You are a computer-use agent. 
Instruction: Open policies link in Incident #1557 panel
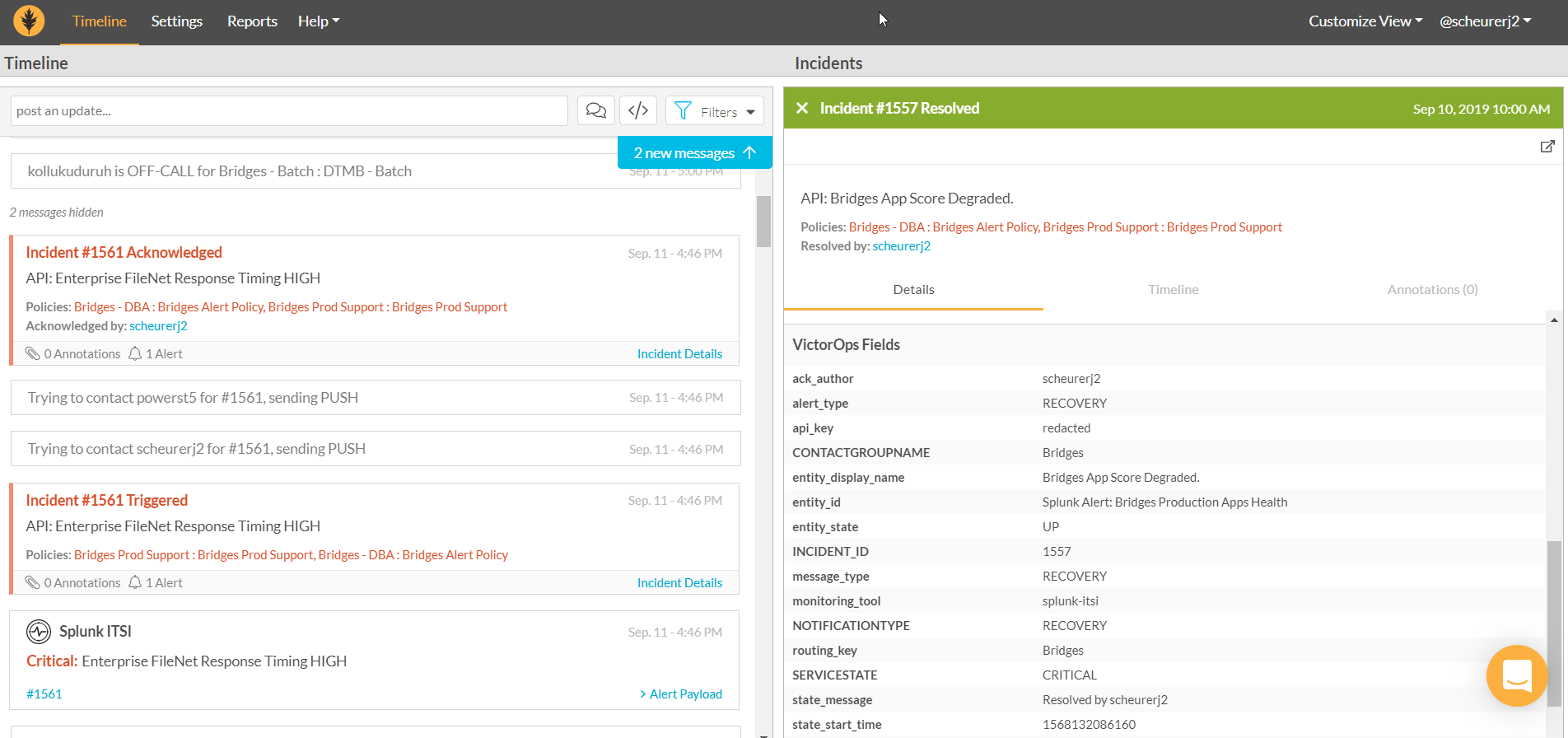click(1066, 227)
